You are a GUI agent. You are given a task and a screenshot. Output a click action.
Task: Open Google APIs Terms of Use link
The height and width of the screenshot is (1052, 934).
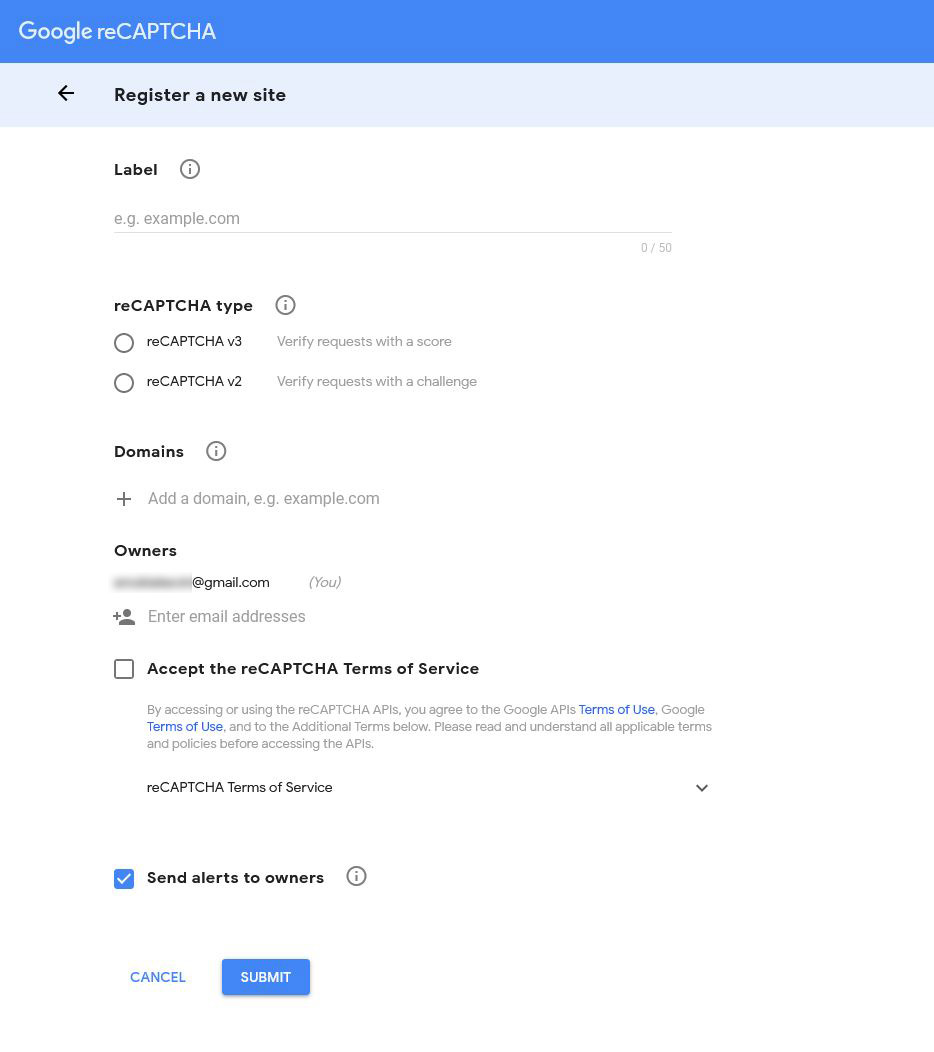617,710
